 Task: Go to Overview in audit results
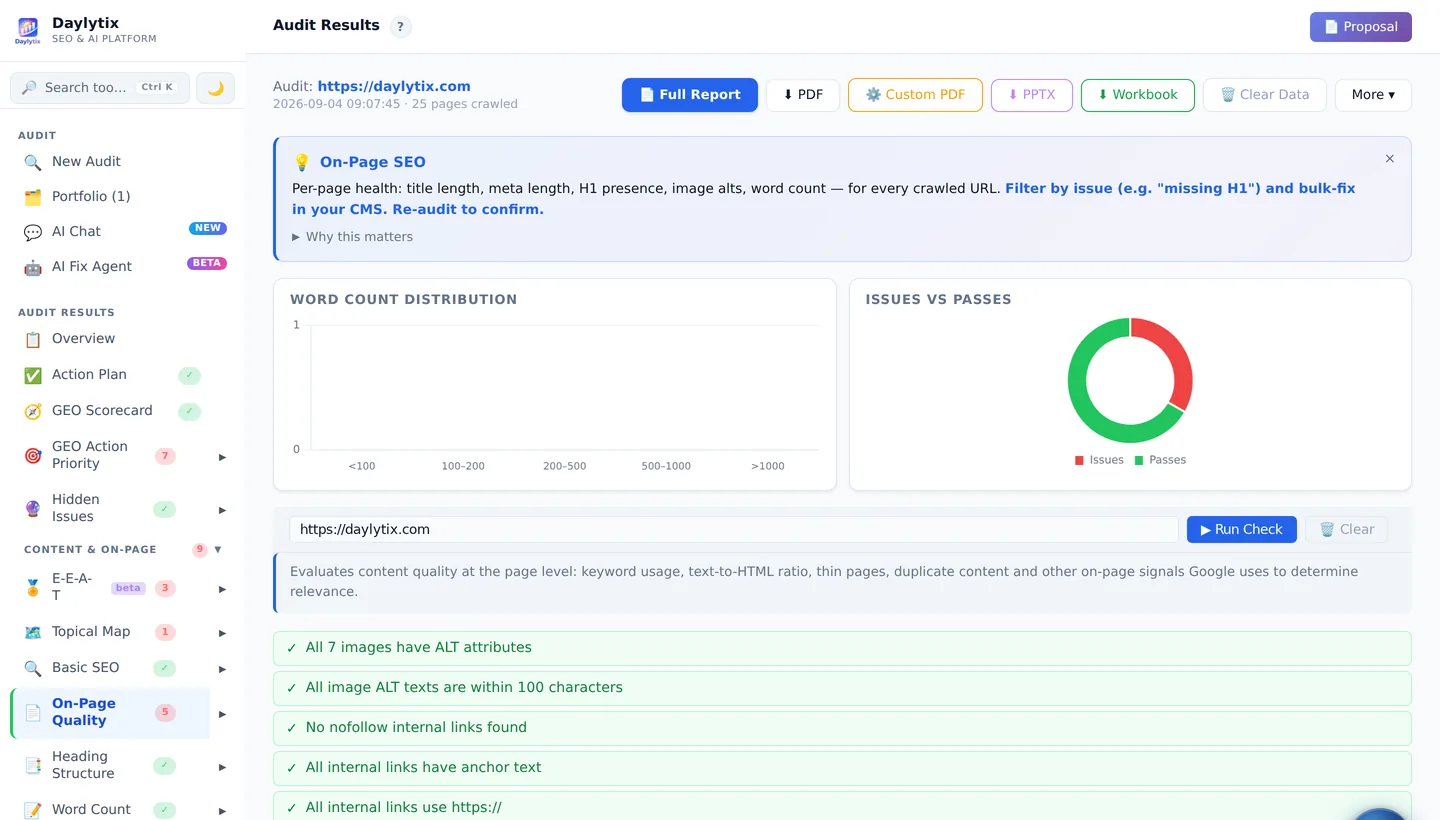coord(83,338)
